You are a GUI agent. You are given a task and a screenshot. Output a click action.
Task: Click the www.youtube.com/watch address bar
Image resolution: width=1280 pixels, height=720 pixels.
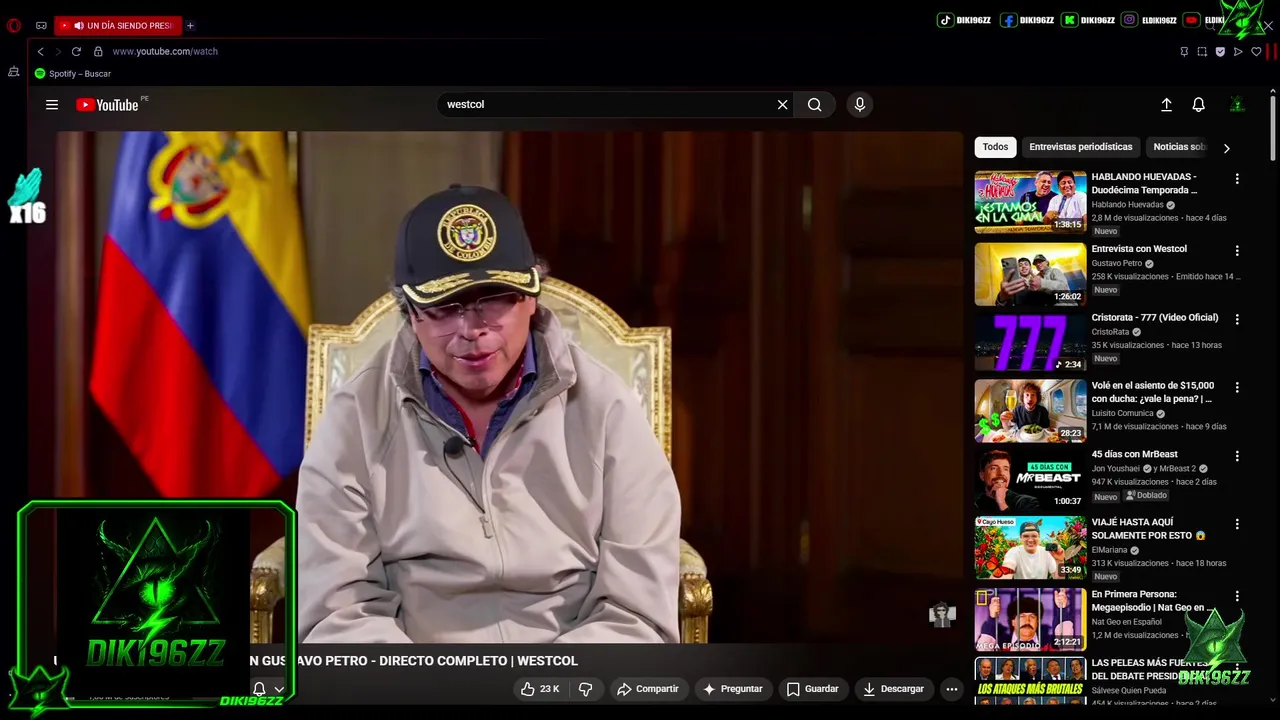pos(165,51)
